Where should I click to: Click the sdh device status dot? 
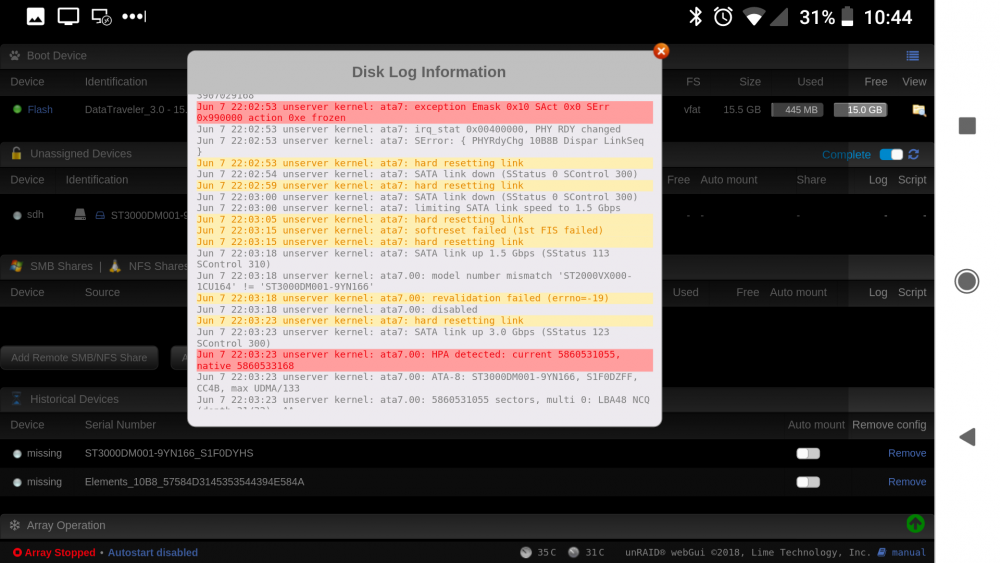pyautogui.click(x=17, y=216)
